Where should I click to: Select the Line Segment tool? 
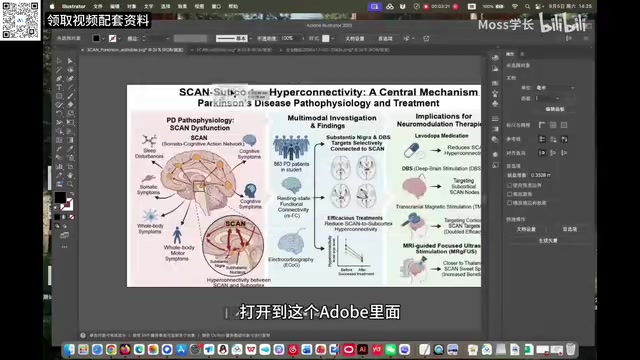pos(70,87)
